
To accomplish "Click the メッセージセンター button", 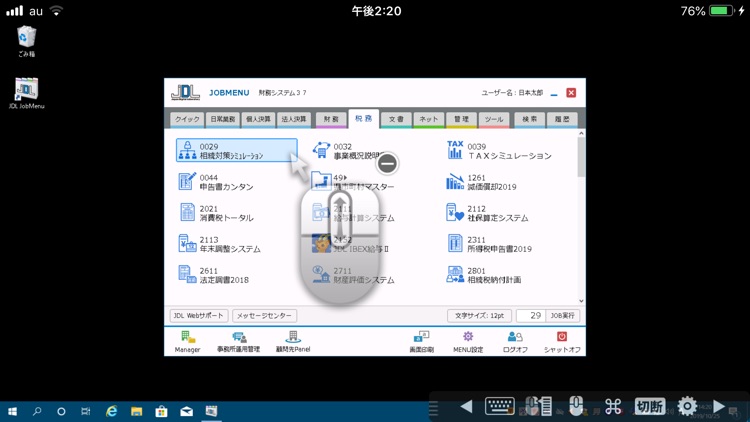I will coord(264,316).
